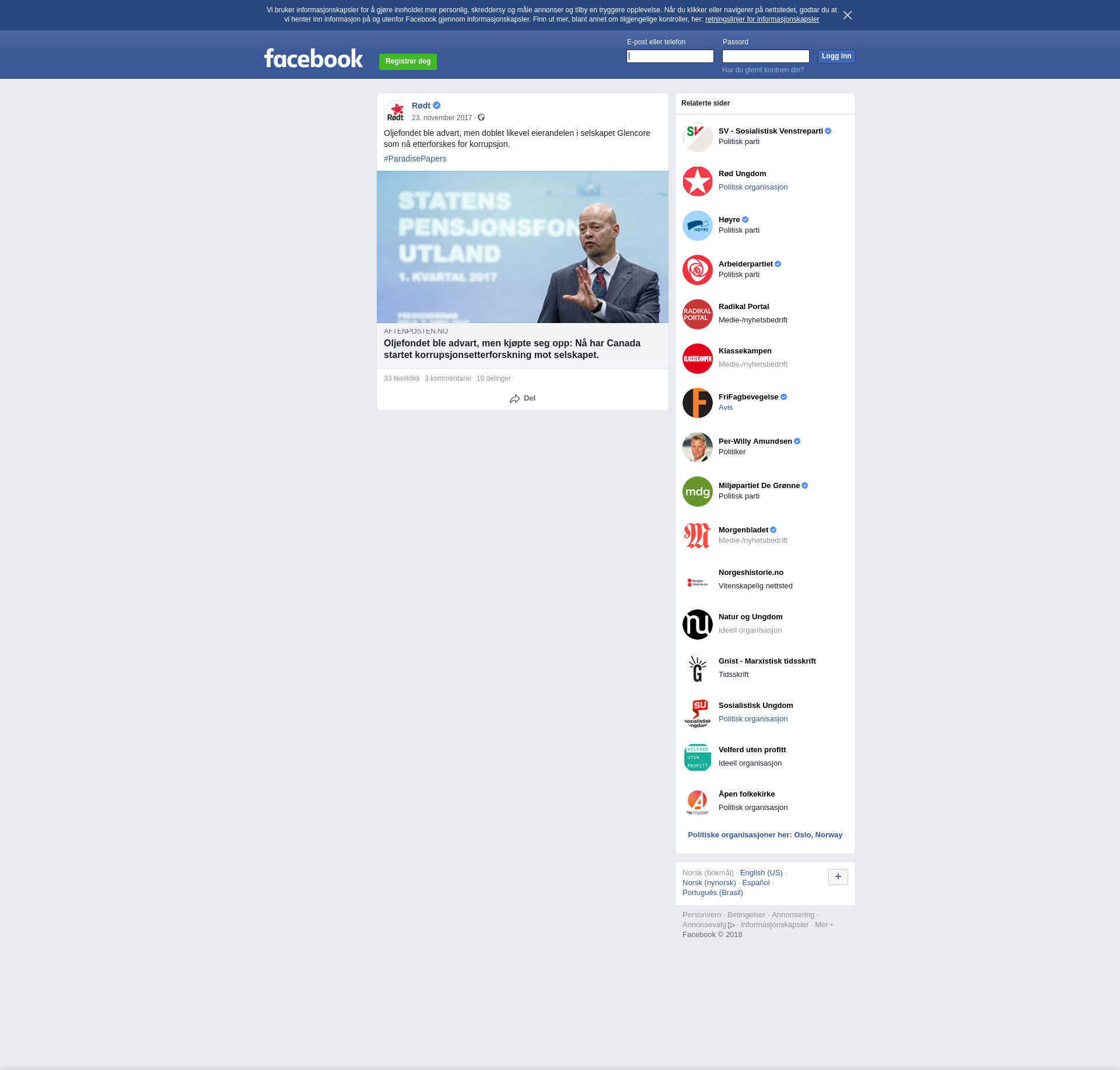Open Politiske organisasjoner her: Oslo, Norway

point(765,835)
